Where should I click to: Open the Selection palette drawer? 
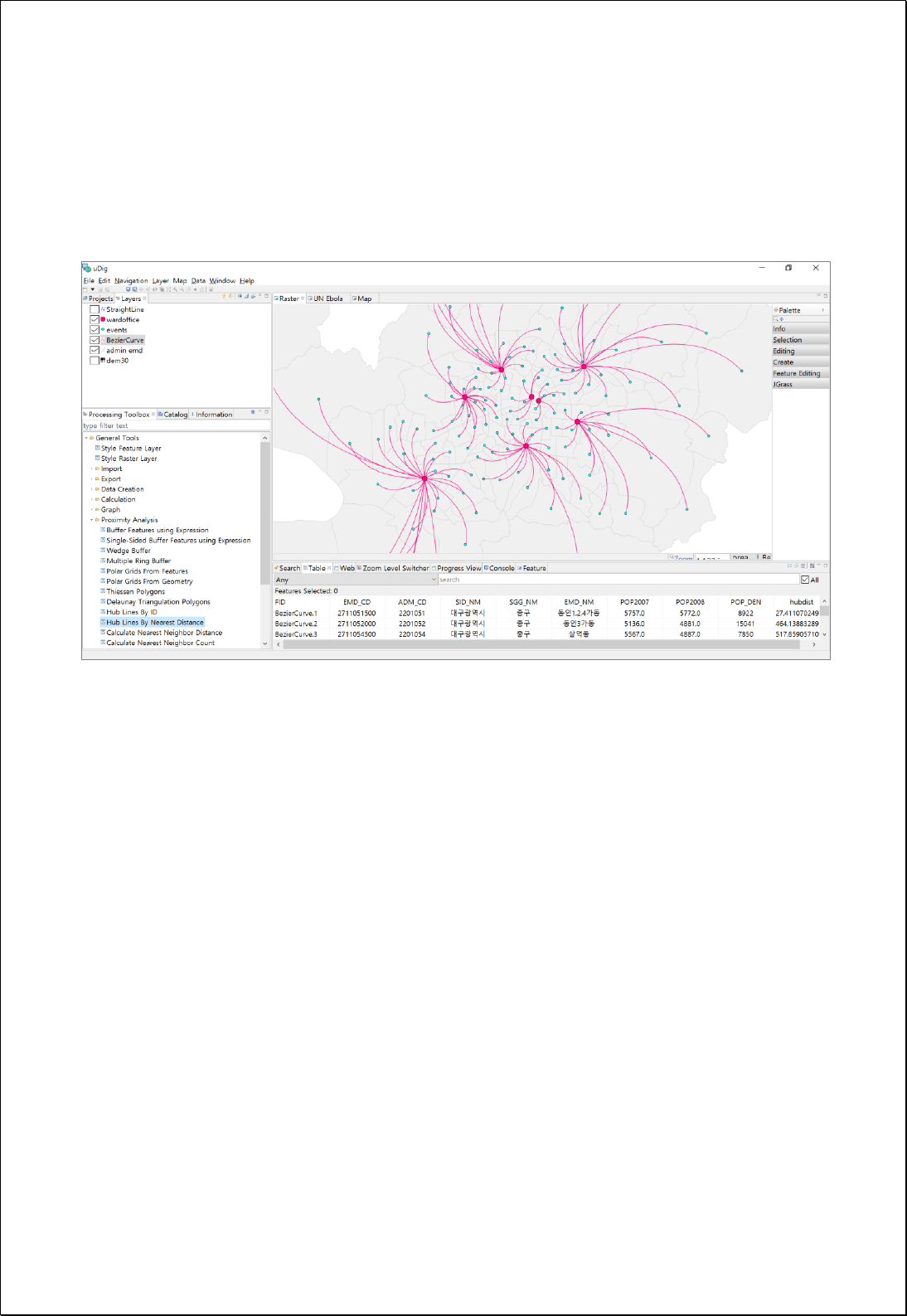(x=800, y=340)
